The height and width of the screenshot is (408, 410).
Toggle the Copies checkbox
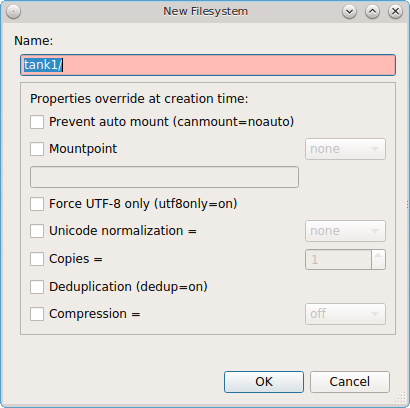pos(37,259)
